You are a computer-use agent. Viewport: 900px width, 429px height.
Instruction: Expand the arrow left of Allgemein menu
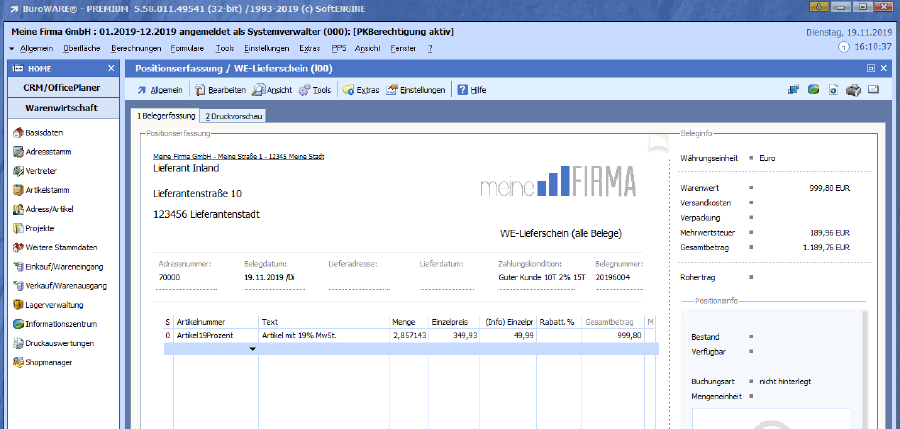pos(12,48)
